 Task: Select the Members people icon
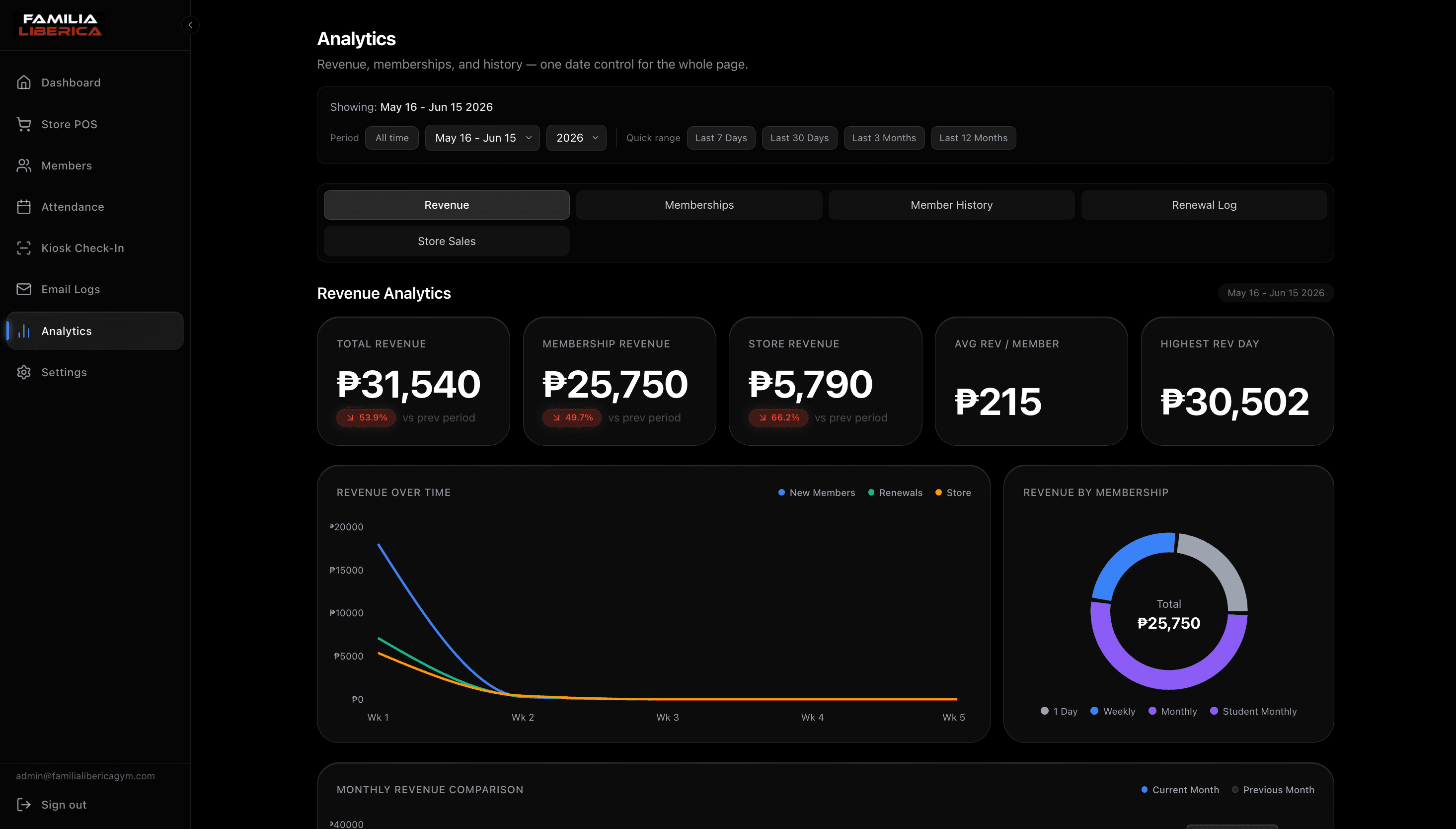tap(24, 166)
